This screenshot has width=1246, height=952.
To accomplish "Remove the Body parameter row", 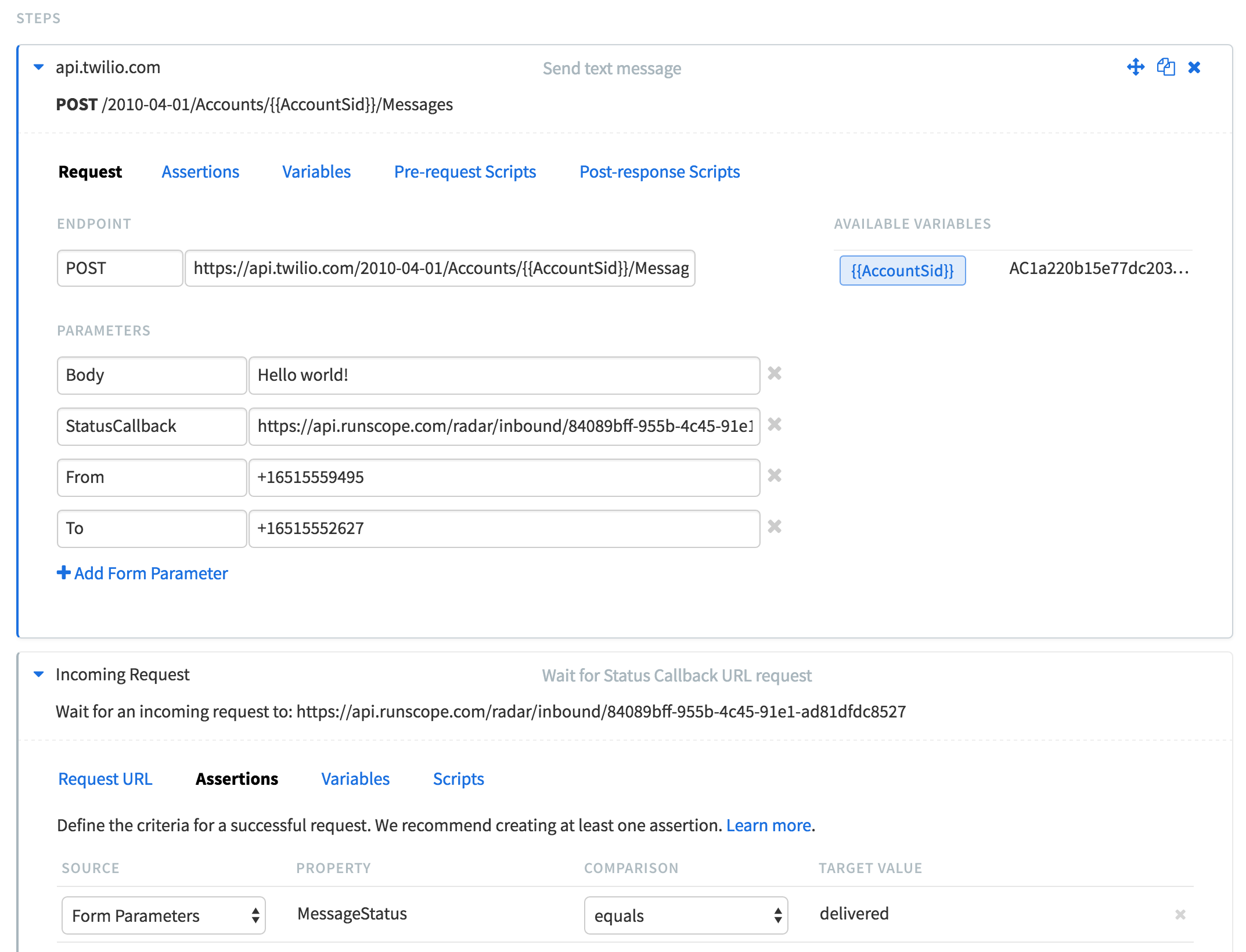I will point(775,373).
